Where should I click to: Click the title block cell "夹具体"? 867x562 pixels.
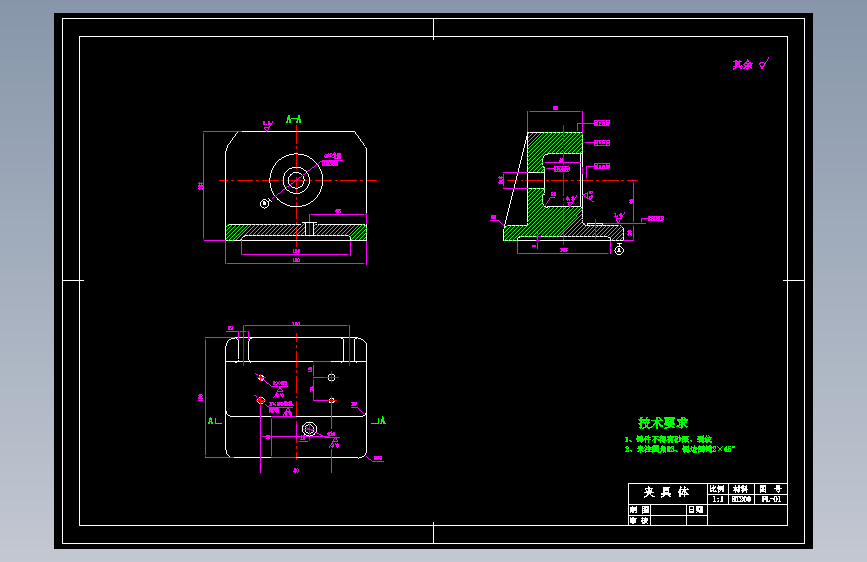[668, 492]
